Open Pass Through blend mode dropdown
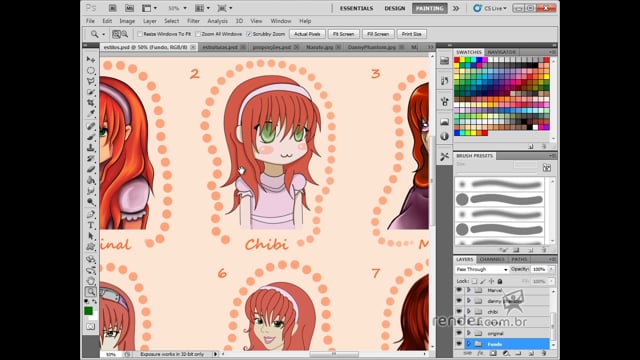Viewport: 640px width, 360px height. 482,270
